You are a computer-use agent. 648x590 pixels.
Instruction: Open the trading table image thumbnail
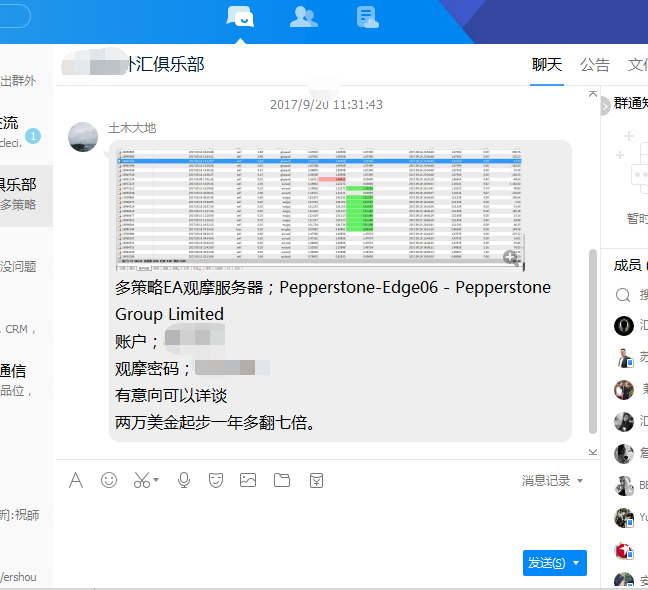(320, 209)
